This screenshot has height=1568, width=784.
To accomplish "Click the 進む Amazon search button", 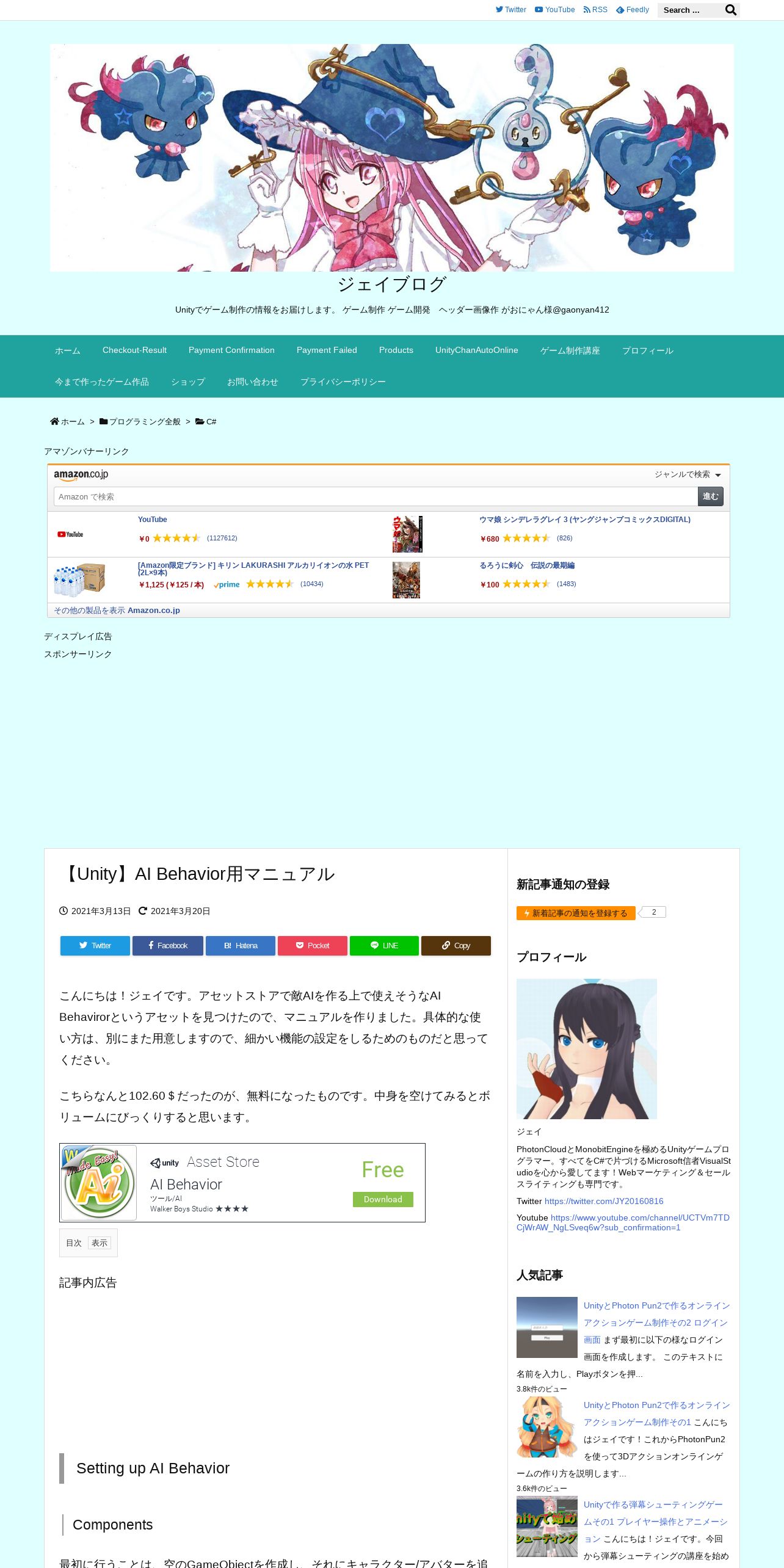I will [x=711, y=496].
